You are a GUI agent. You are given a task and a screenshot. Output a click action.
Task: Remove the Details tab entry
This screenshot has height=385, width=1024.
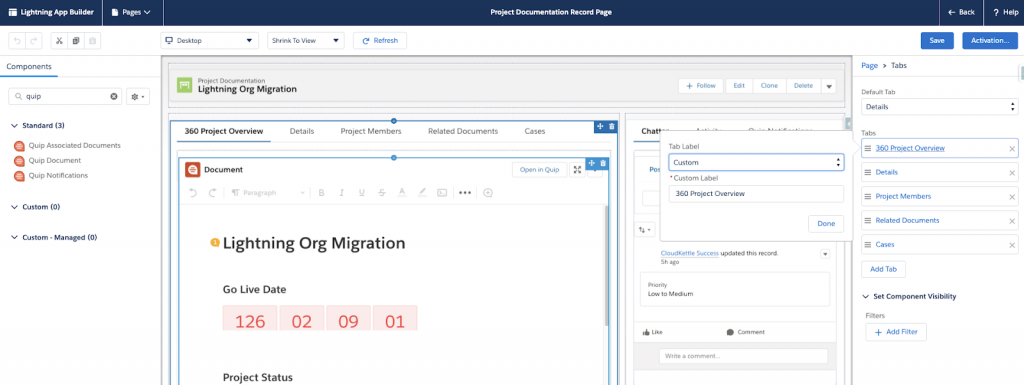click(1012, 173)
